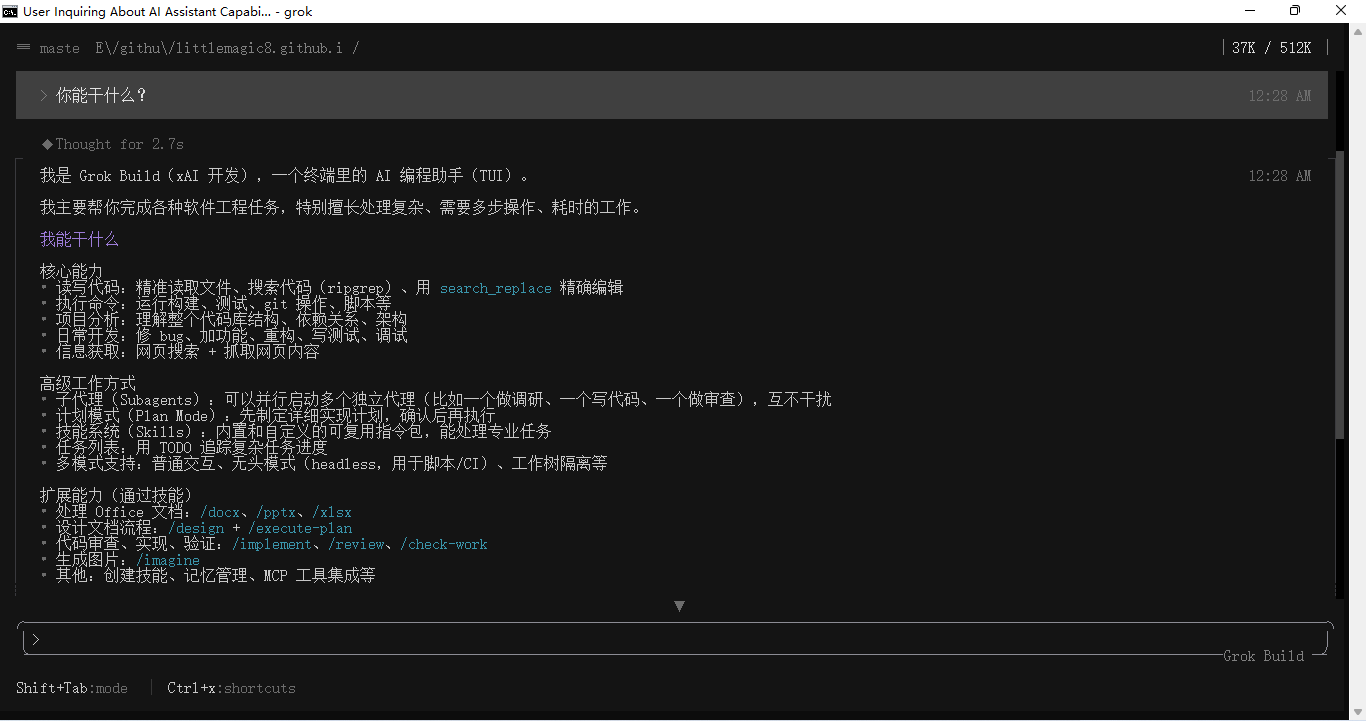The width and height of the screenshot is (1366, 721).
Task: Click the search_replace code term
Action: pos(496,288)
